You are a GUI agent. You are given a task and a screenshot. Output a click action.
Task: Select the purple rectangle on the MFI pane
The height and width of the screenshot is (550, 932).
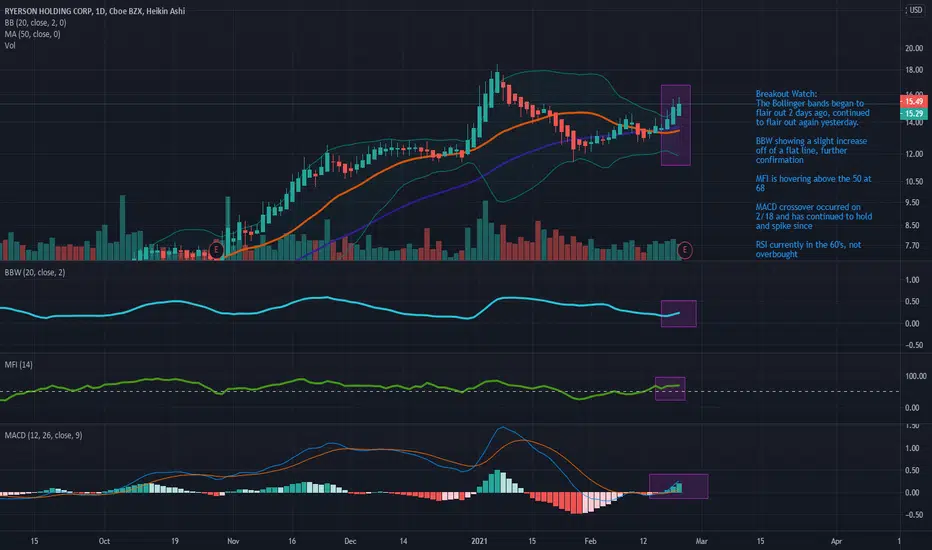pos(670,388)
